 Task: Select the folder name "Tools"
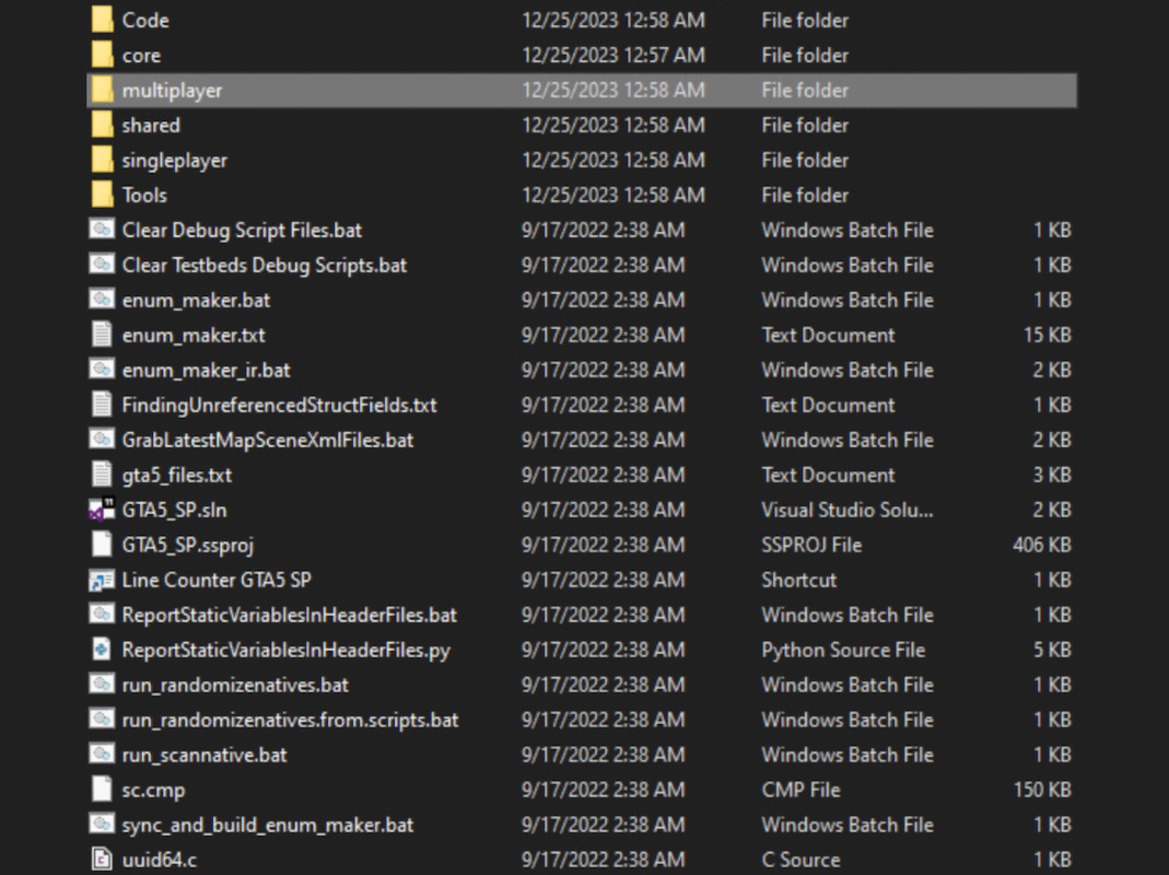pos(145,195)
